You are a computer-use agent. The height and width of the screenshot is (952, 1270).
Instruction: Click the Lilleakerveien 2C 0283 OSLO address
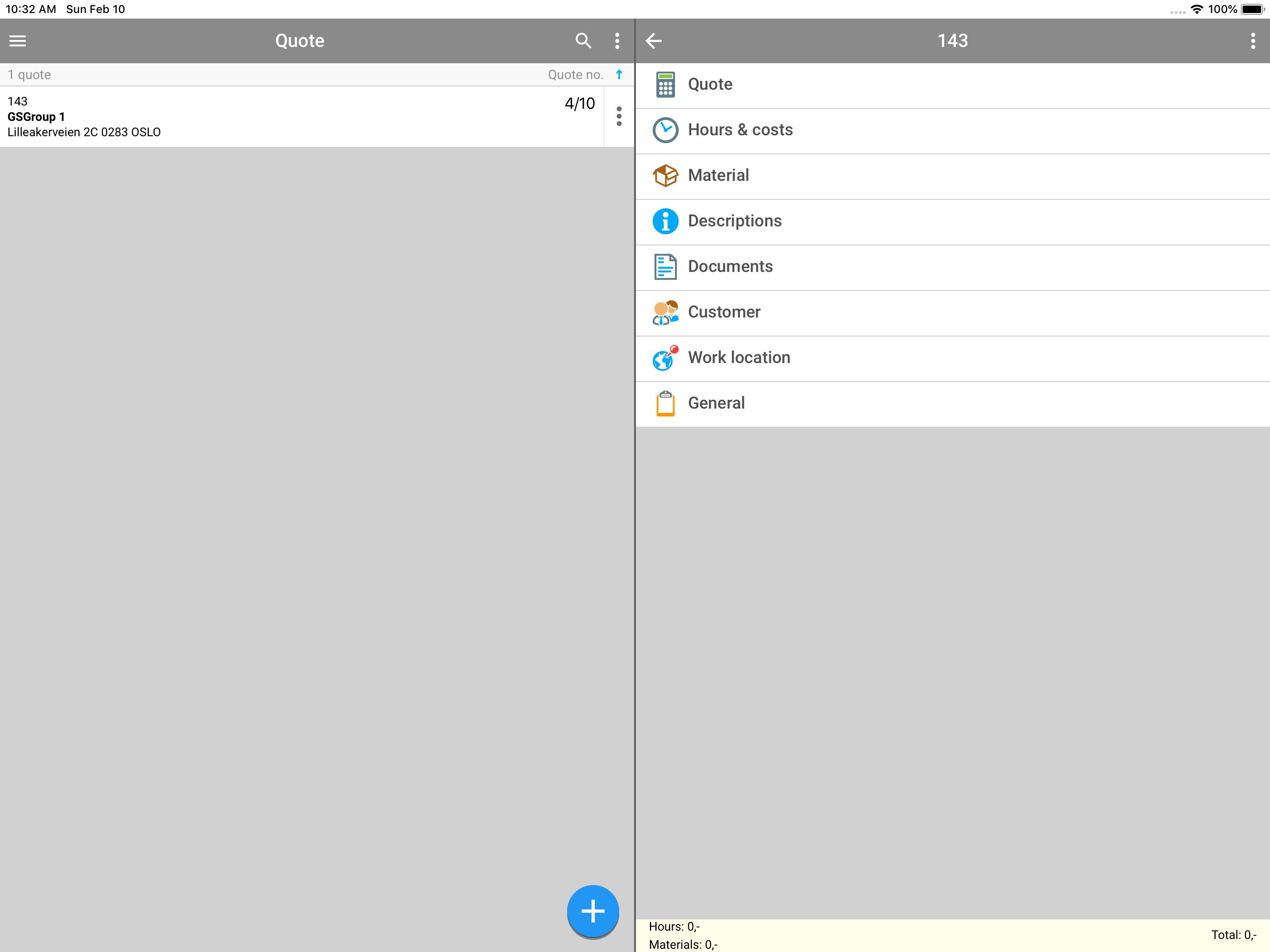(x=84, y=132)
